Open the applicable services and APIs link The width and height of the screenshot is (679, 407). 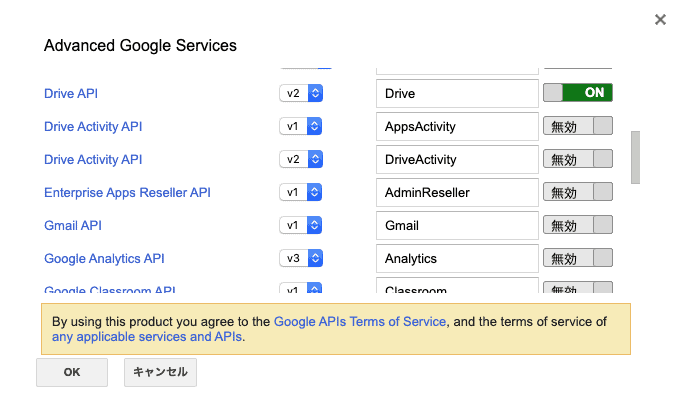pos(146,337)
